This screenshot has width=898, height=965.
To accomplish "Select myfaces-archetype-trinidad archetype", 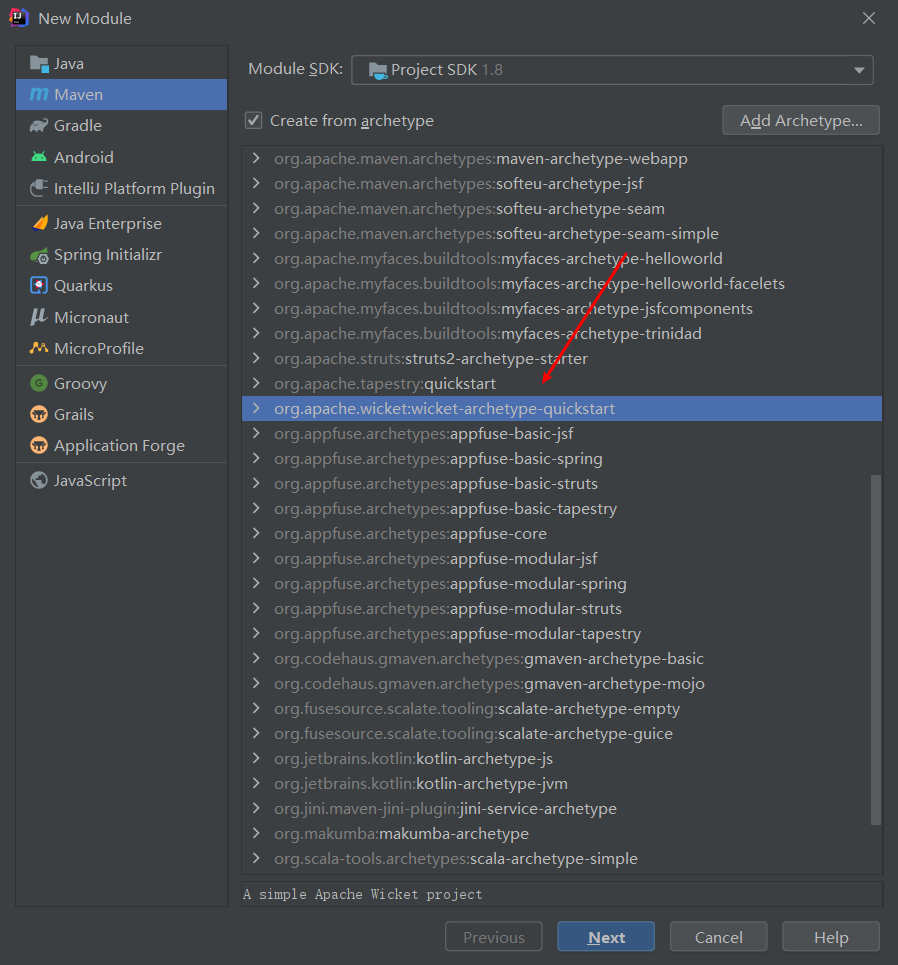I will pos(562,334).
